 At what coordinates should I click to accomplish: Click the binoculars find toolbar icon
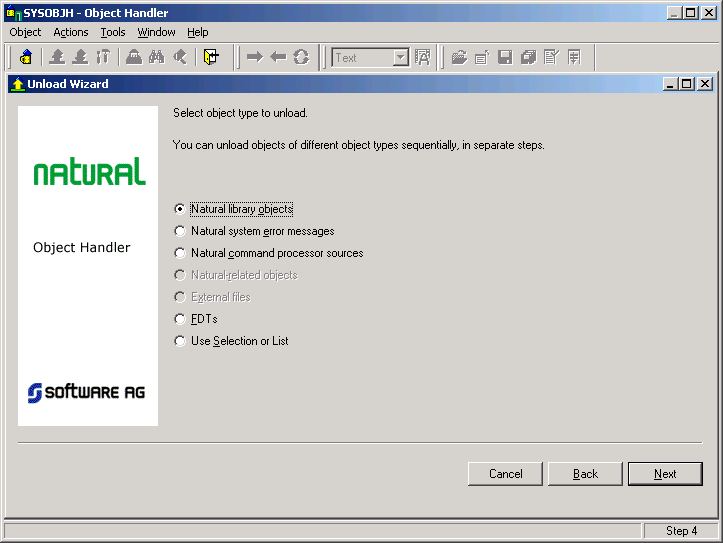click(x=157, y=57)
